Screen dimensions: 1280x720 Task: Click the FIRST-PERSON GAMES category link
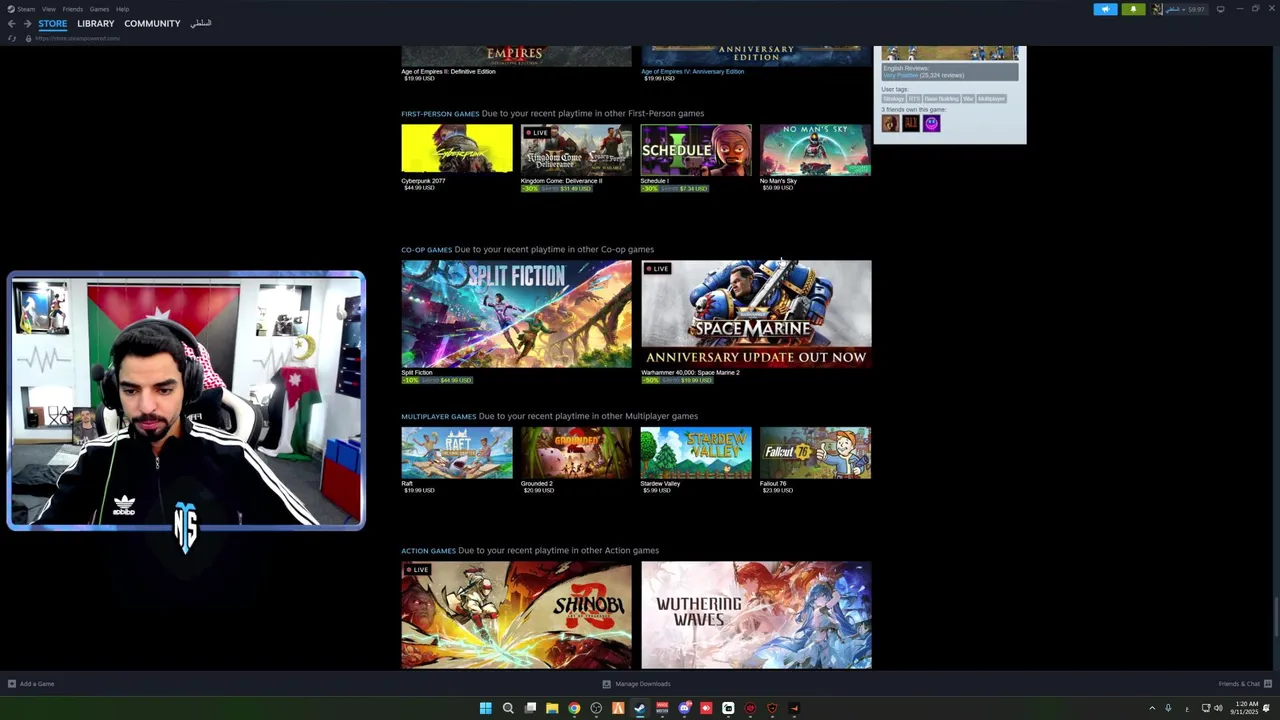click(x=440, y=114)
